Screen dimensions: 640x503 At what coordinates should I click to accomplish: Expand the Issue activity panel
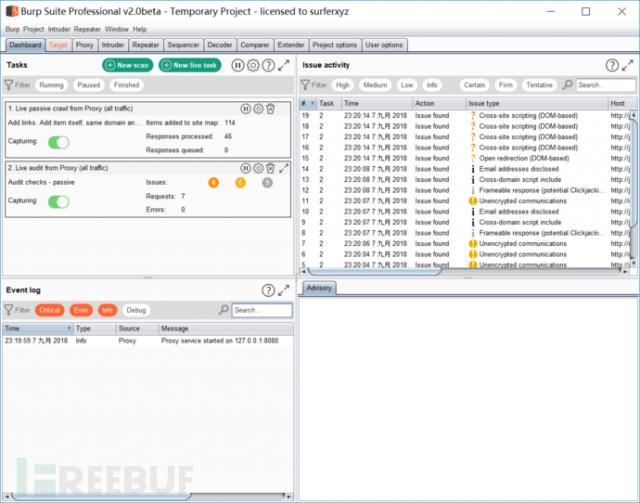[x=627, y=65]
